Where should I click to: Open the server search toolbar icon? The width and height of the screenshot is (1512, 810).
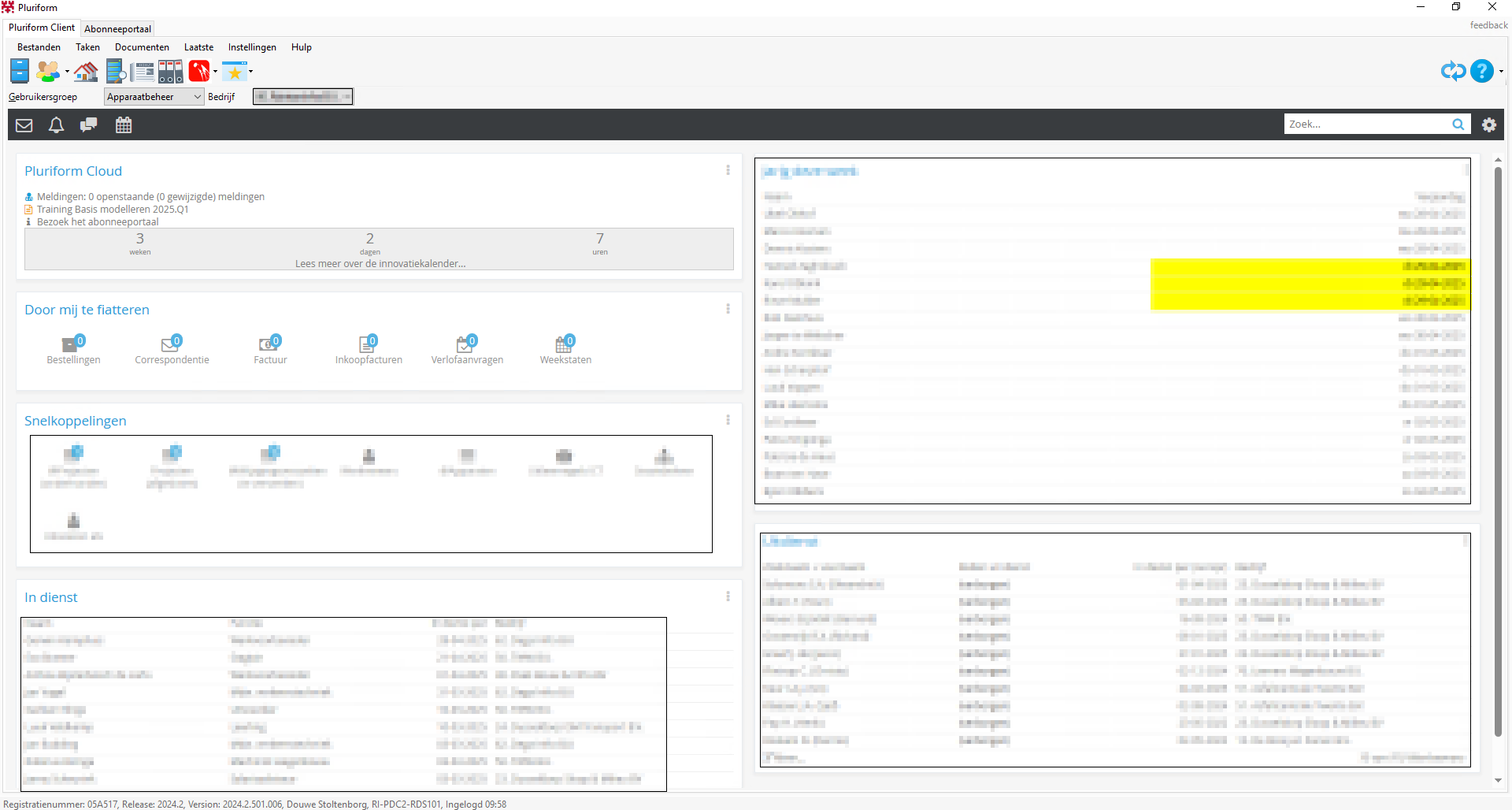click(x=116, y=71)
